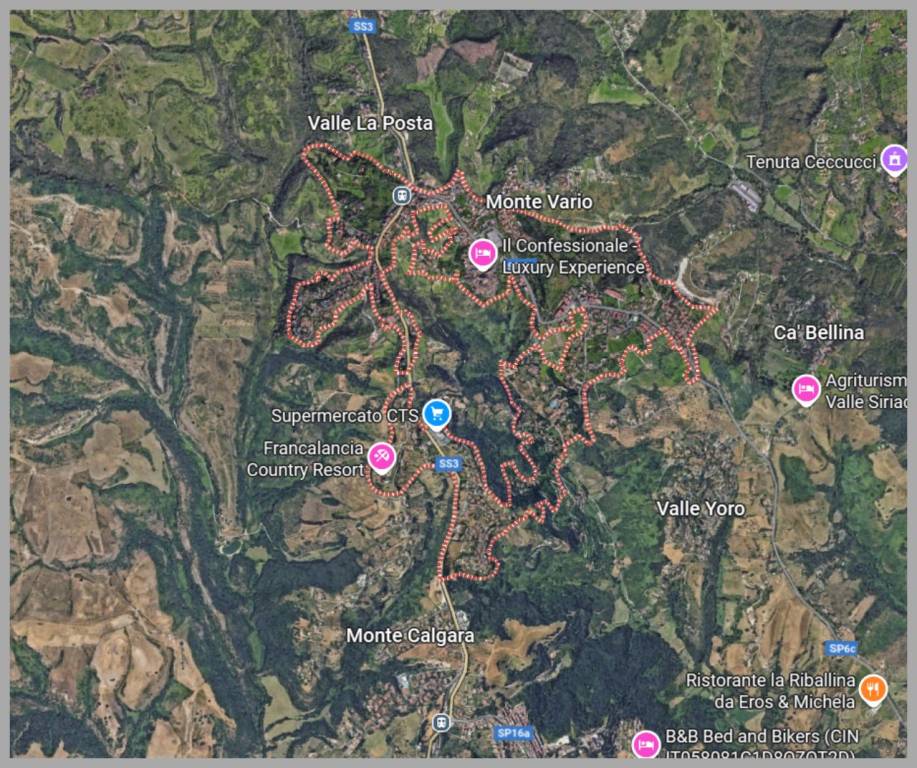This screenshot has height=768, width=917.
Task: Select the Ristorante la Riballina text label
Action: pyautogui.click(x=770, y=691)
